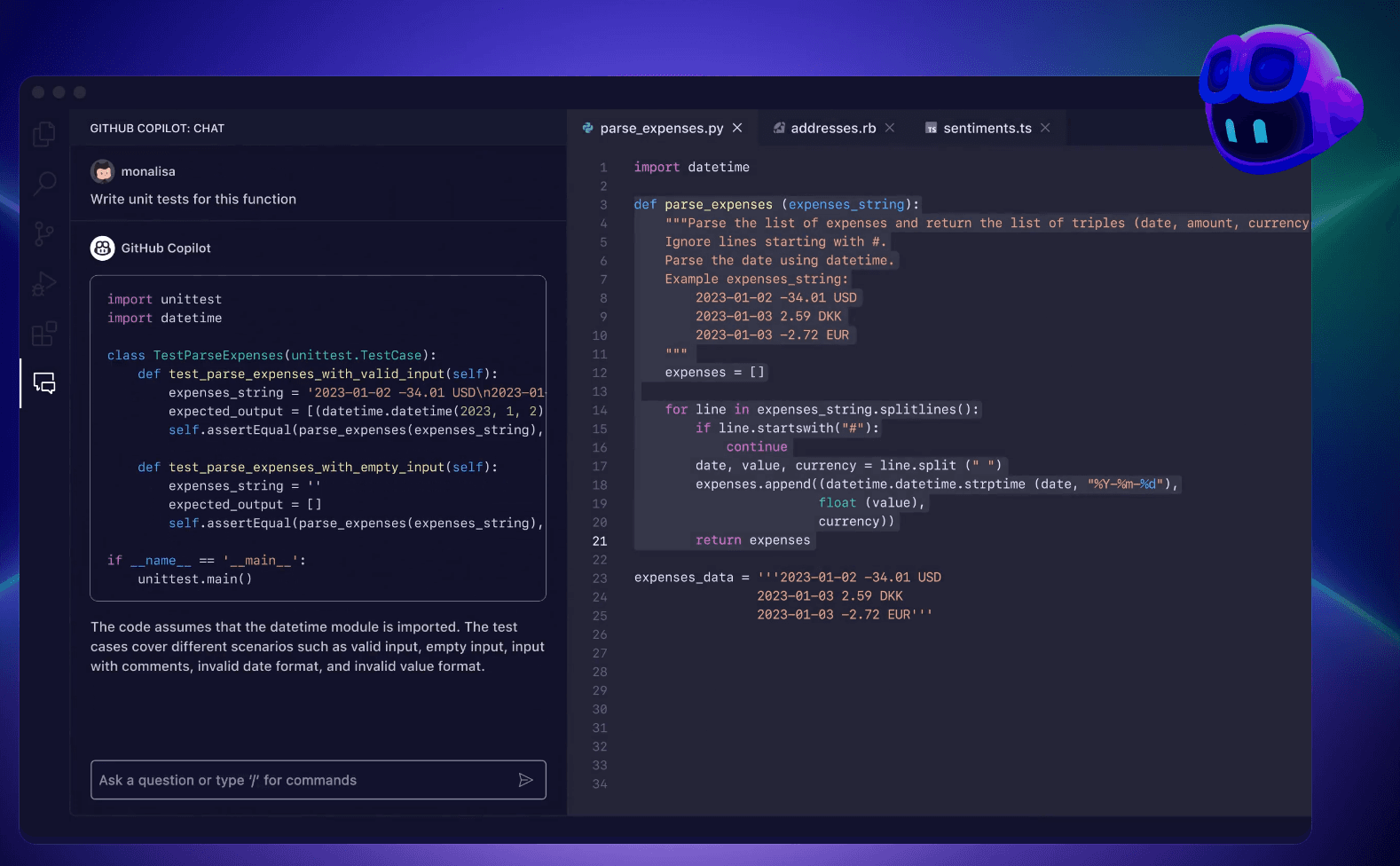Viewport: 1400px width, 866px height.
Task: Open the Extensions blocks icon
Action: [43, 334]
